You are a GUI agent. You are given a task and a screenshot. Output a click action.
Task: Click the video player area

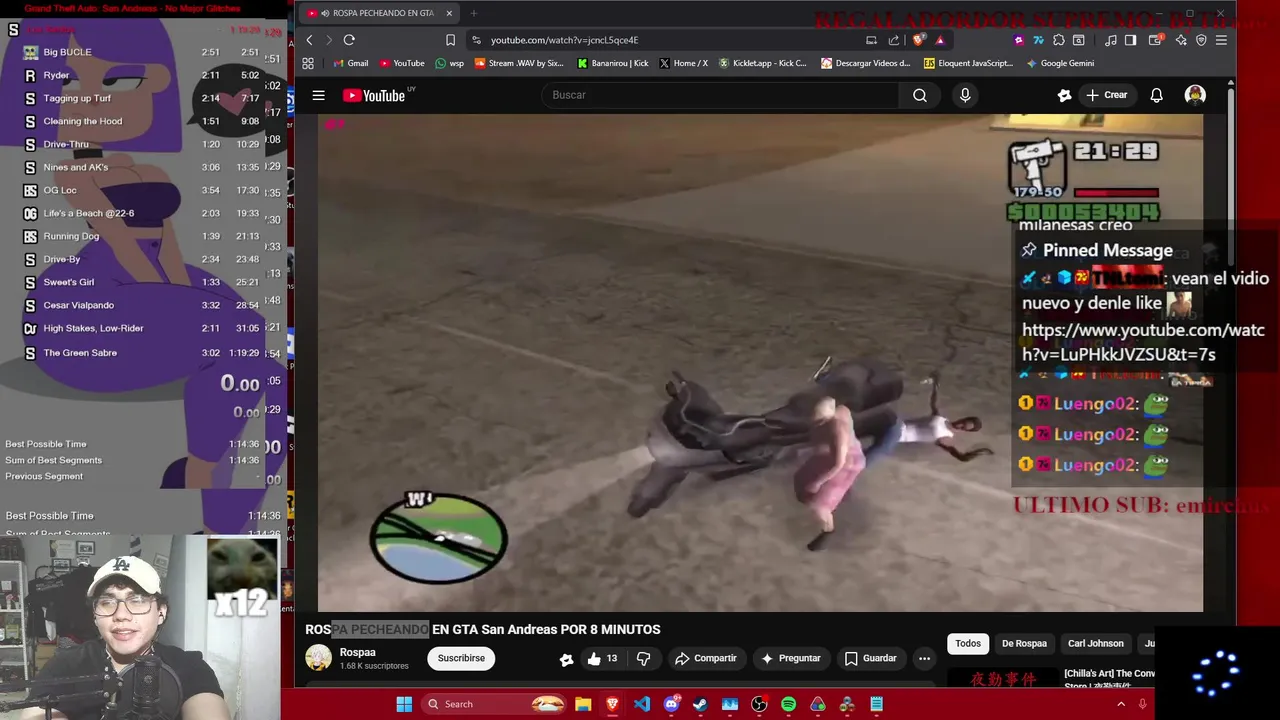point(760,362)
